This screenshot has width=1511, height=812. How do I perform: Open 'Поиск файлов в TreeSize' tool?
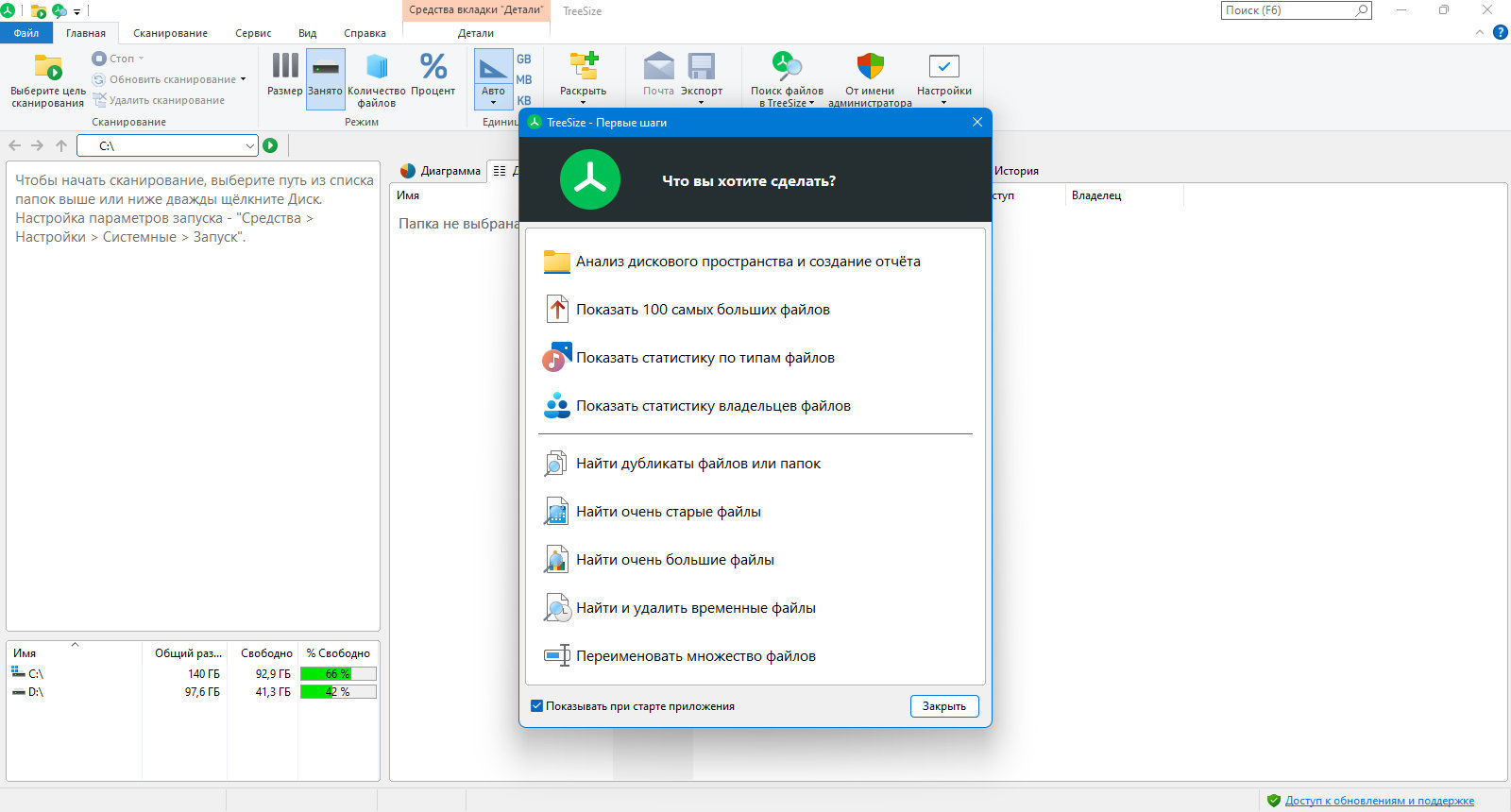click(x=787, y=68)
